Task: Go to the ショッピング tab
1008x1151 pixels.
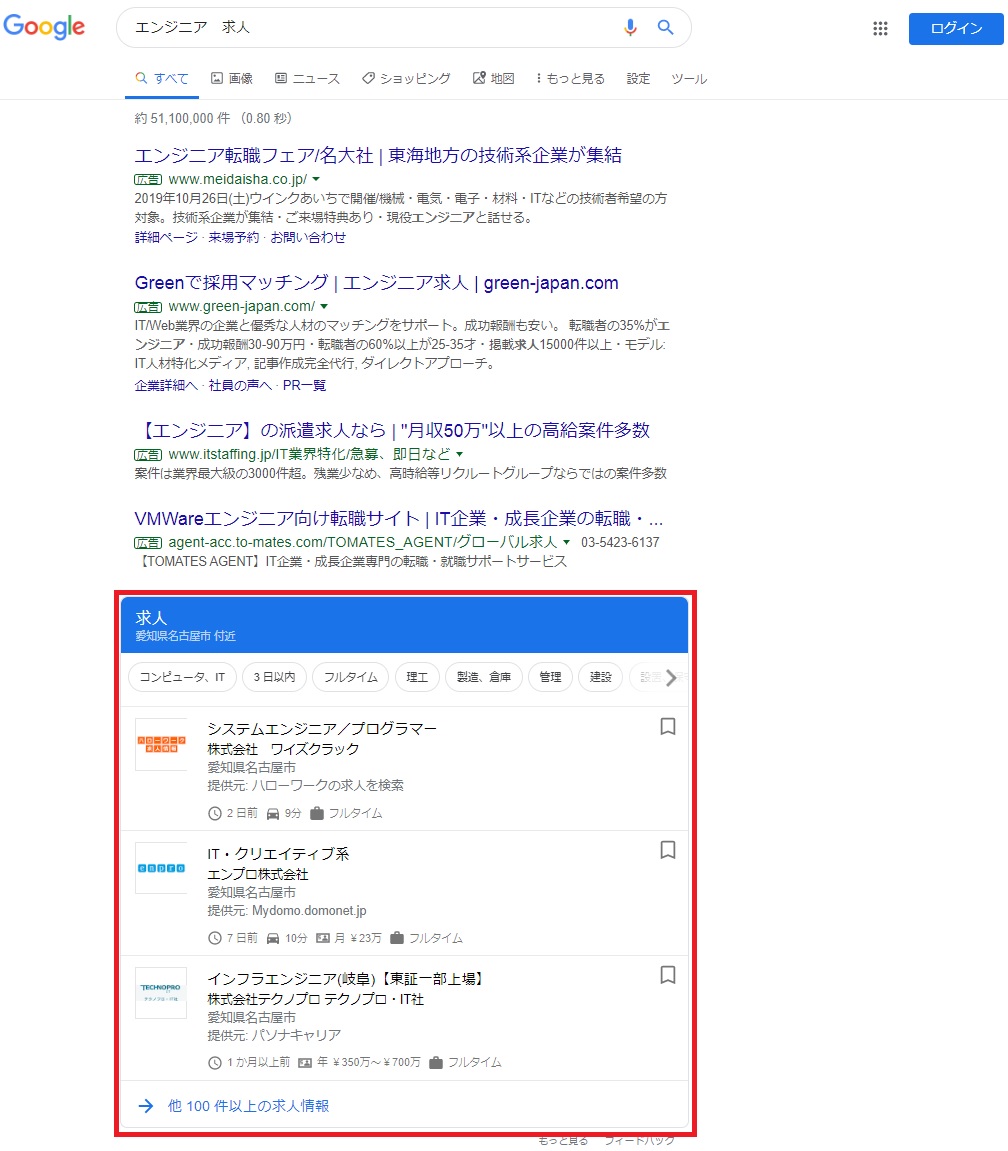Action: [x=406, y=79]
